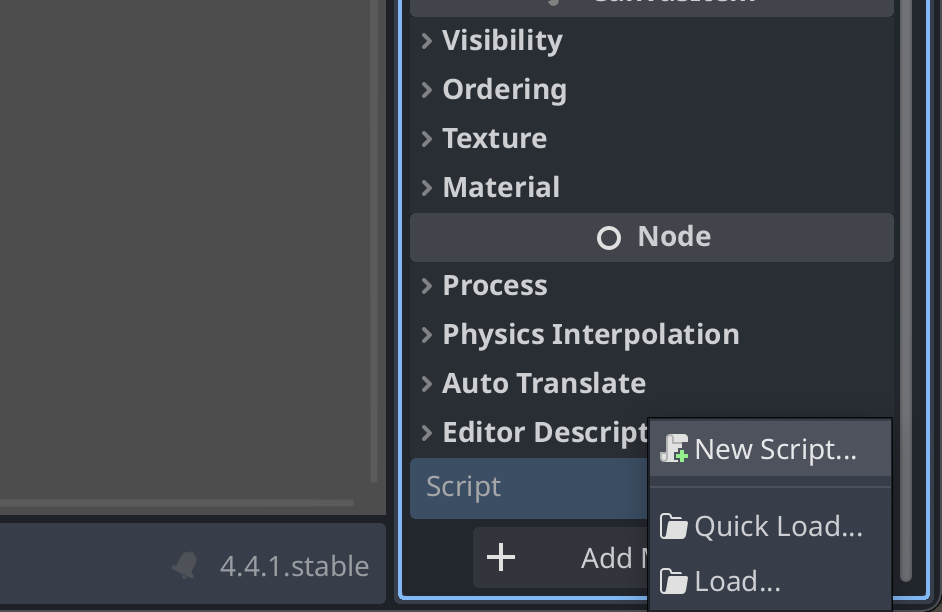
Task: Click the viewport vertical scrollbar
Action: 374,241
